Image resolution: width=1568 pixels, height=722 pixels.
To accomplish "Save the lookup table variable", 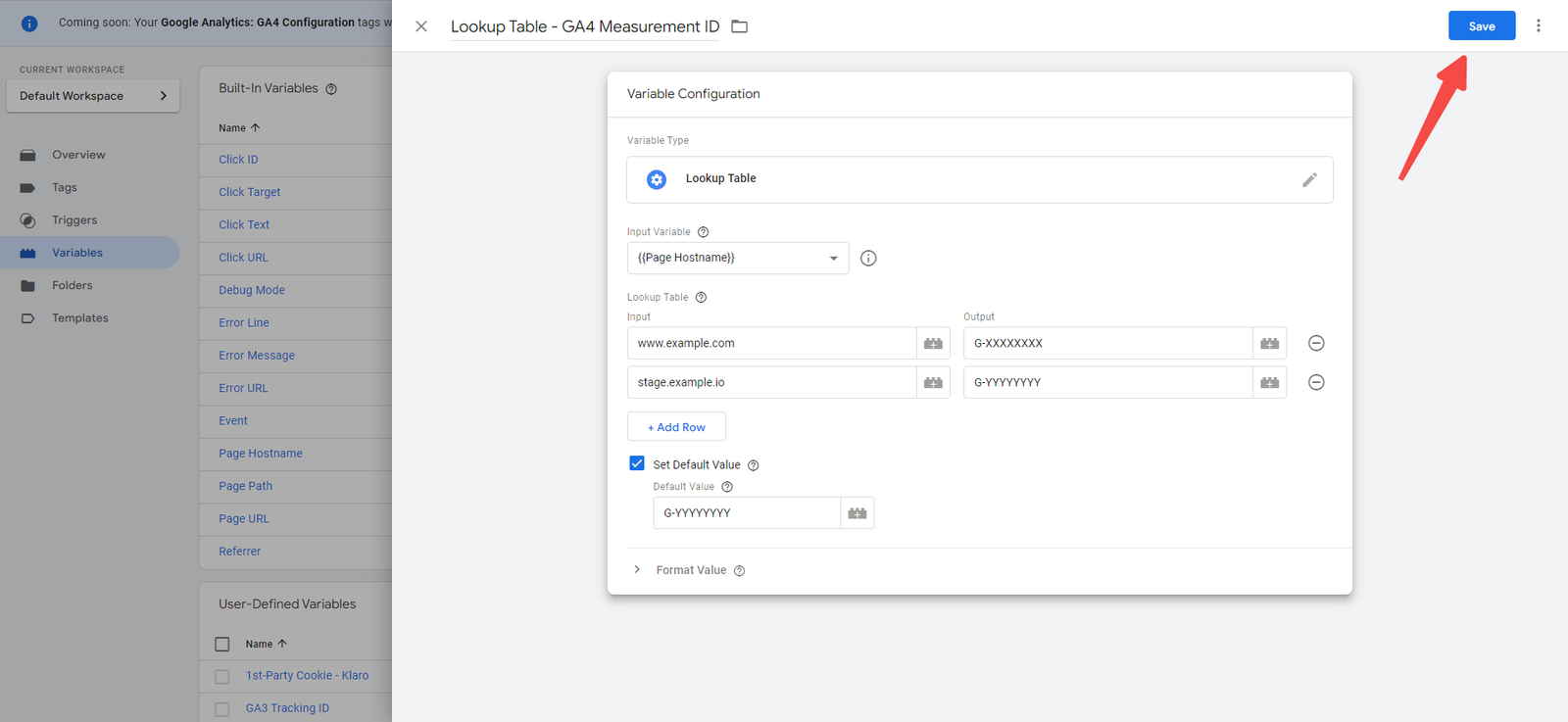I will coord(1481,26).
